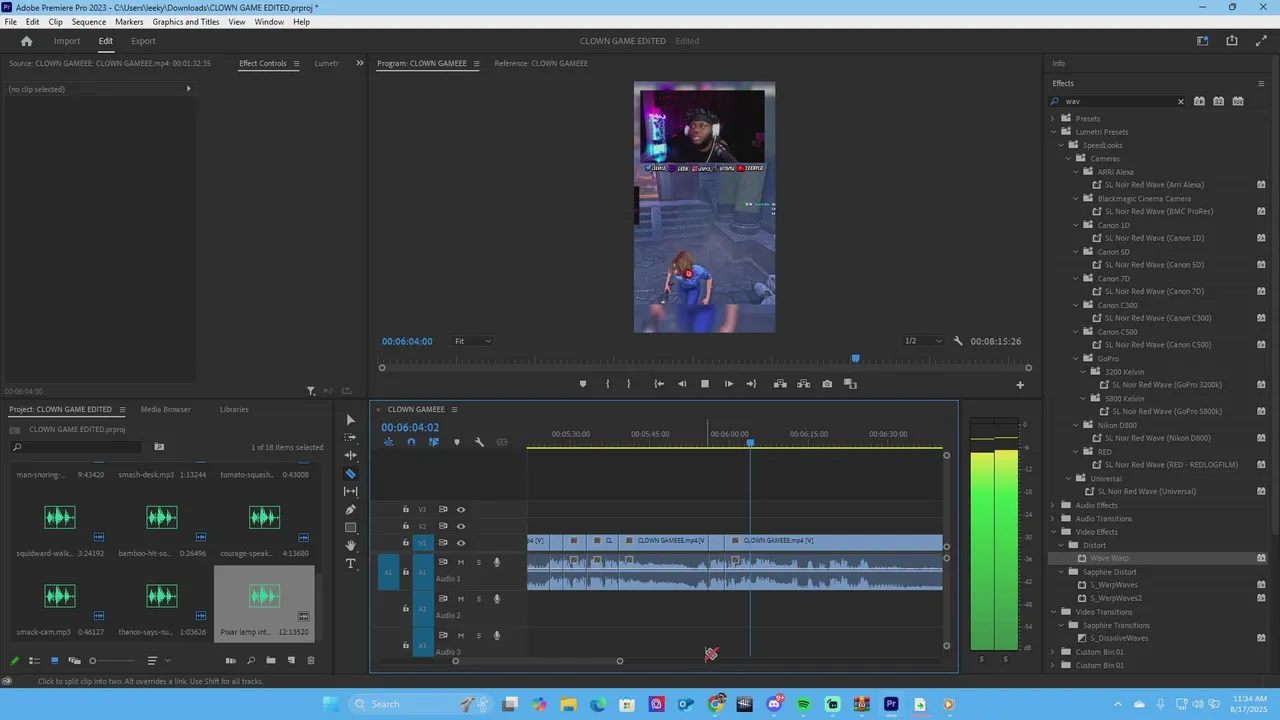Open the Markers menu

pyautogui.click(x=129, y=22)
